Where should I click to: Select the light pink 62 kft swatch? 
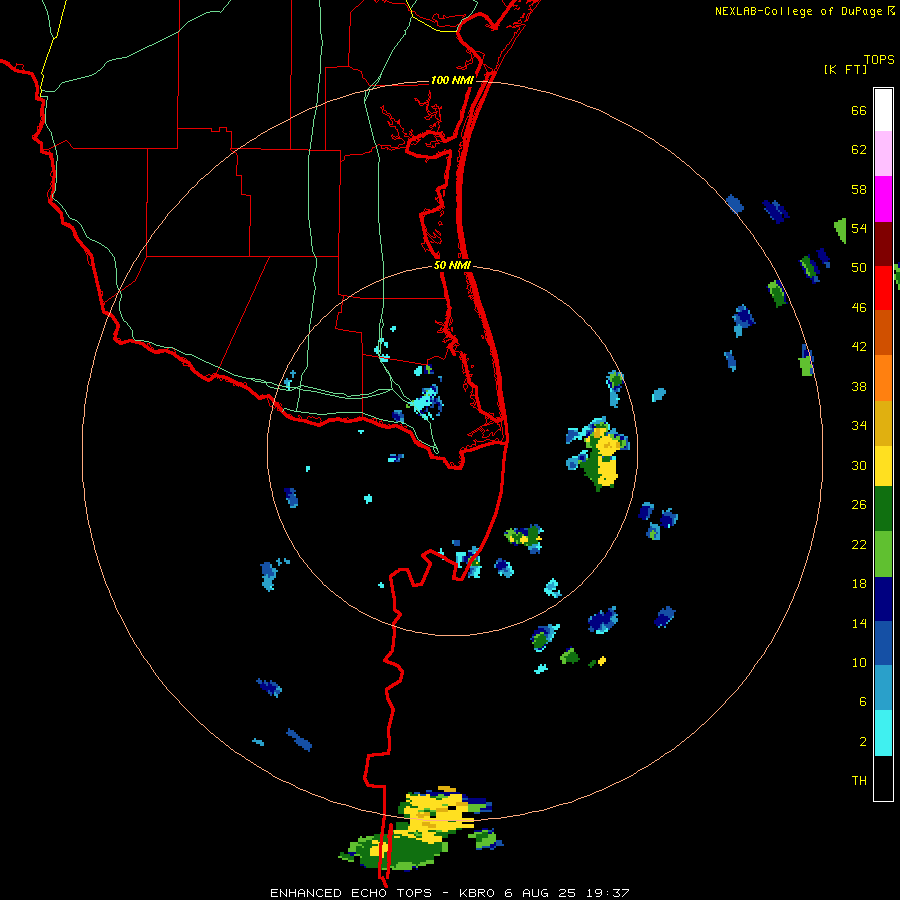tap(883, 153)
